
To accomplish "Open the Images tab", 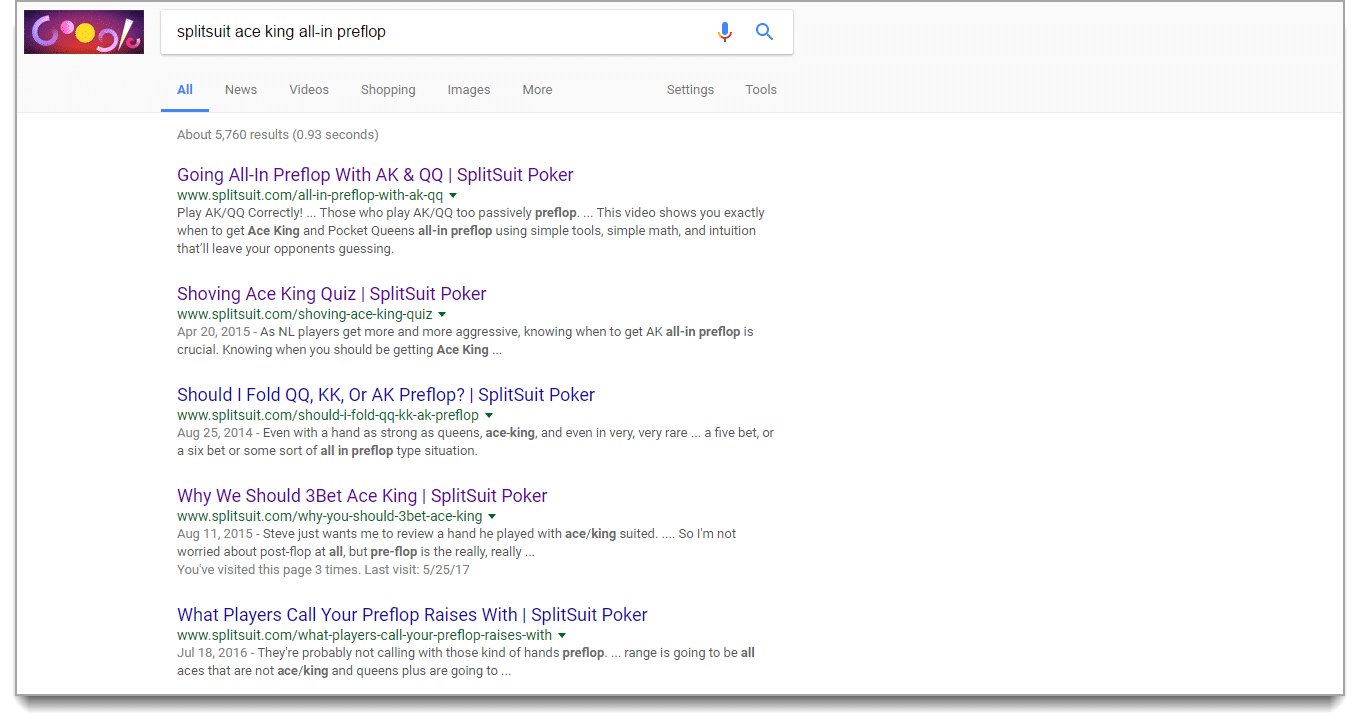I will point(469,90).
